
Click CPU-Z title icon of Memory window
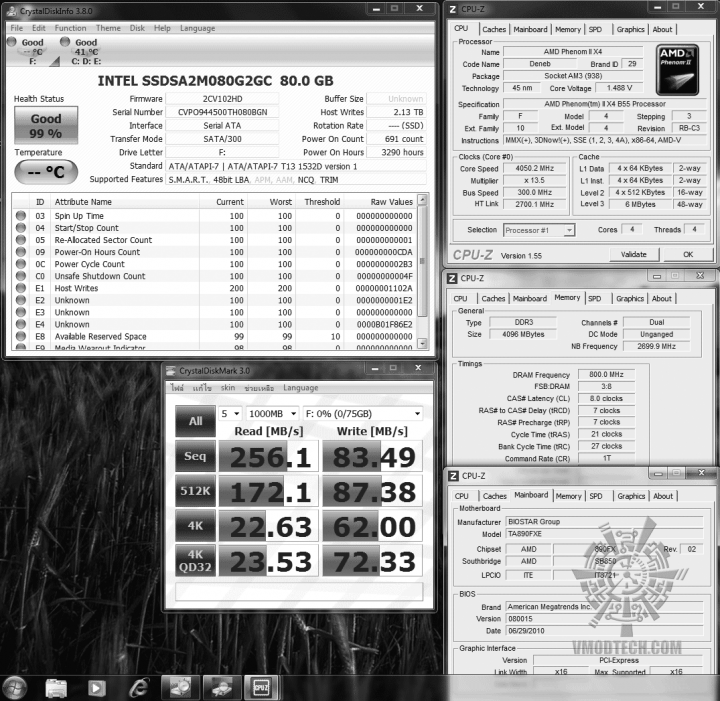click(x=452, y=278)
